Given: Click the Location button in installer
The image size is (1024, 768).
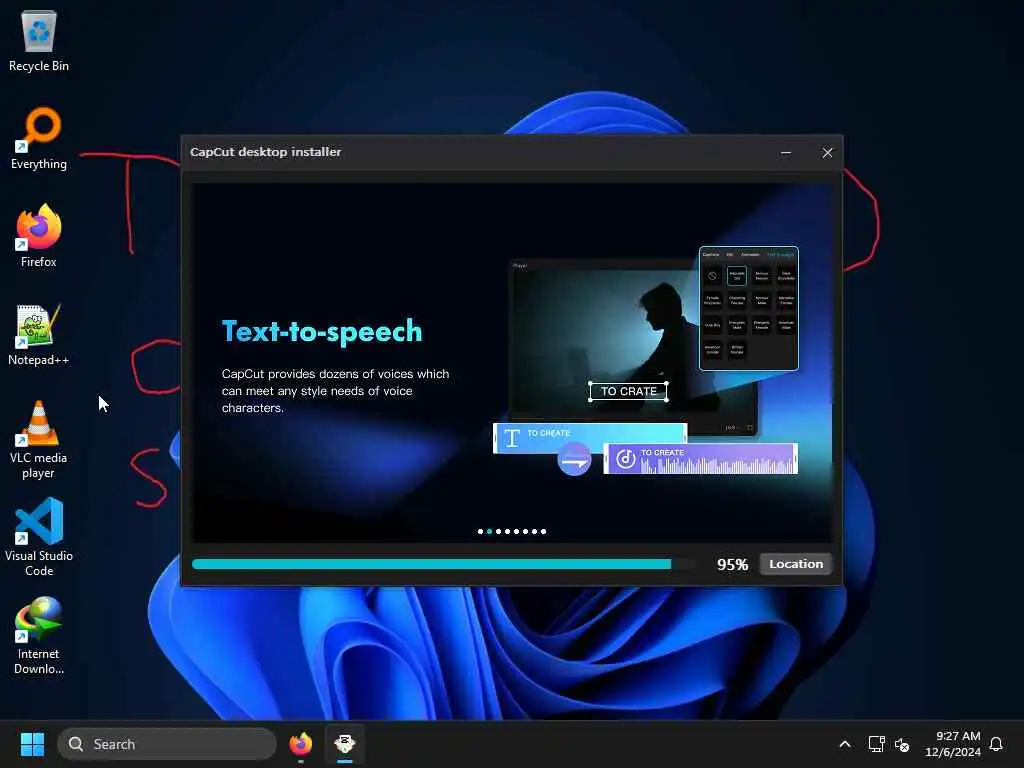Looking at the screenshot, I should pos(795,564).
